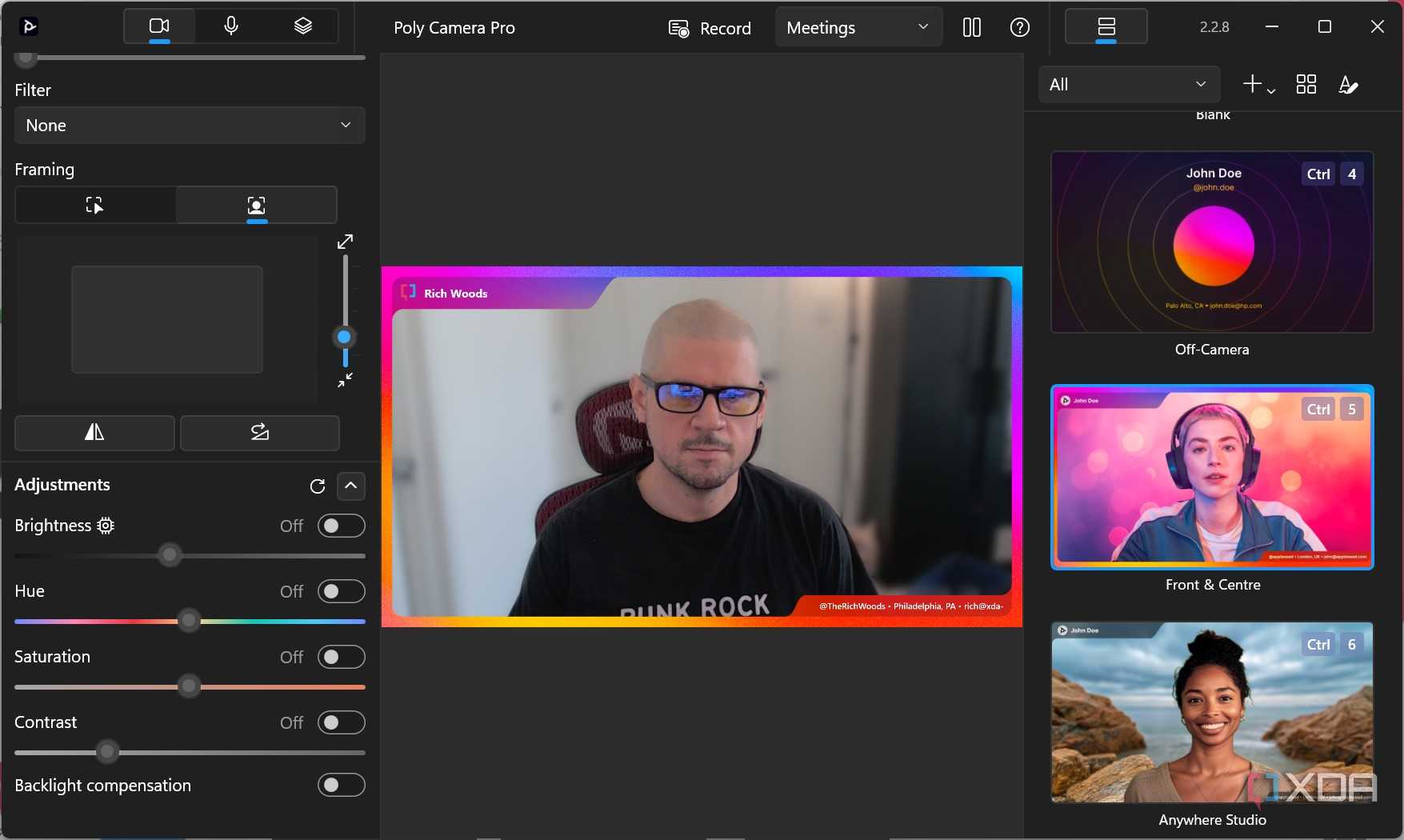The height and width of the screenshot is (840, 1404).
Task: Switch scenes to grid view
Action: click(x=1306, y=84)
